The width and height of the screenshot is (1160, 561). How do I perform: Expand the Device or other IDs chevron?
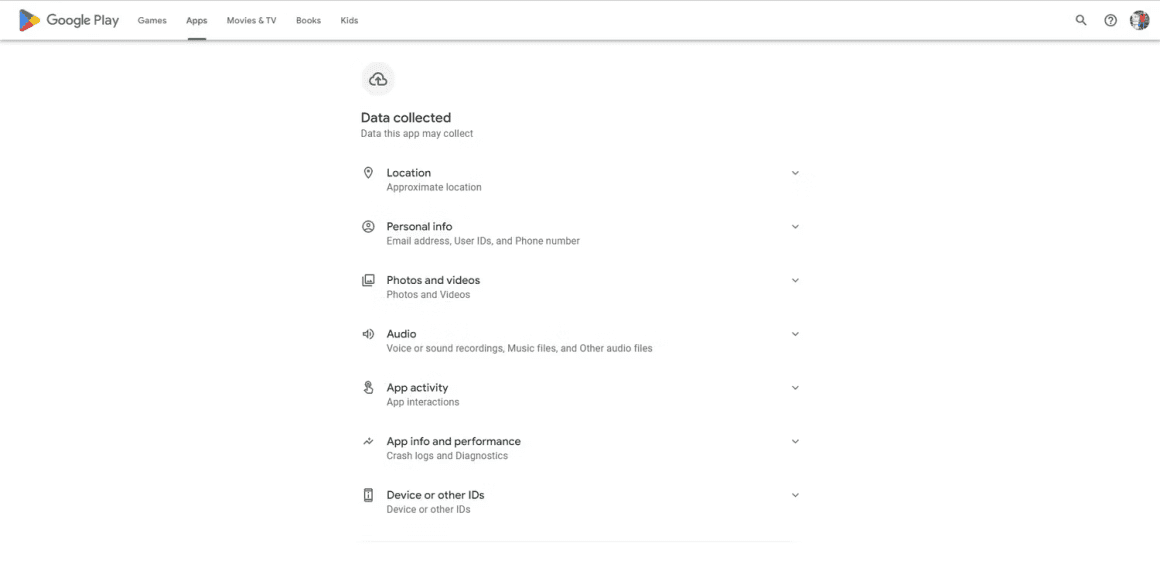pyautogui.click(x=795, y=495)
